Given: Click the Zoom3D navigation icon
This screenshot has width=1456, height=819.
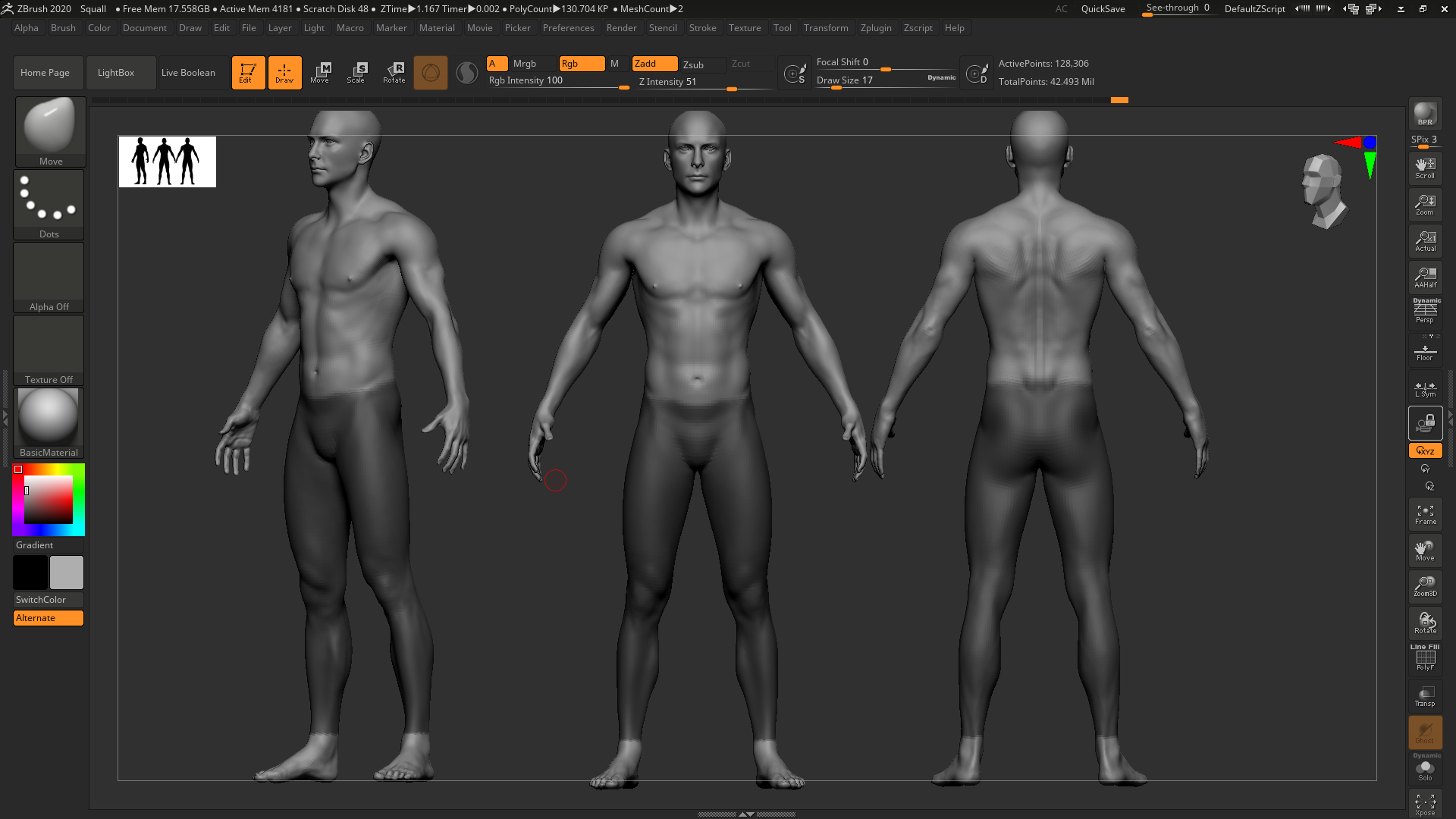Looking at the screenshot, I should (x=1425, y=586).
